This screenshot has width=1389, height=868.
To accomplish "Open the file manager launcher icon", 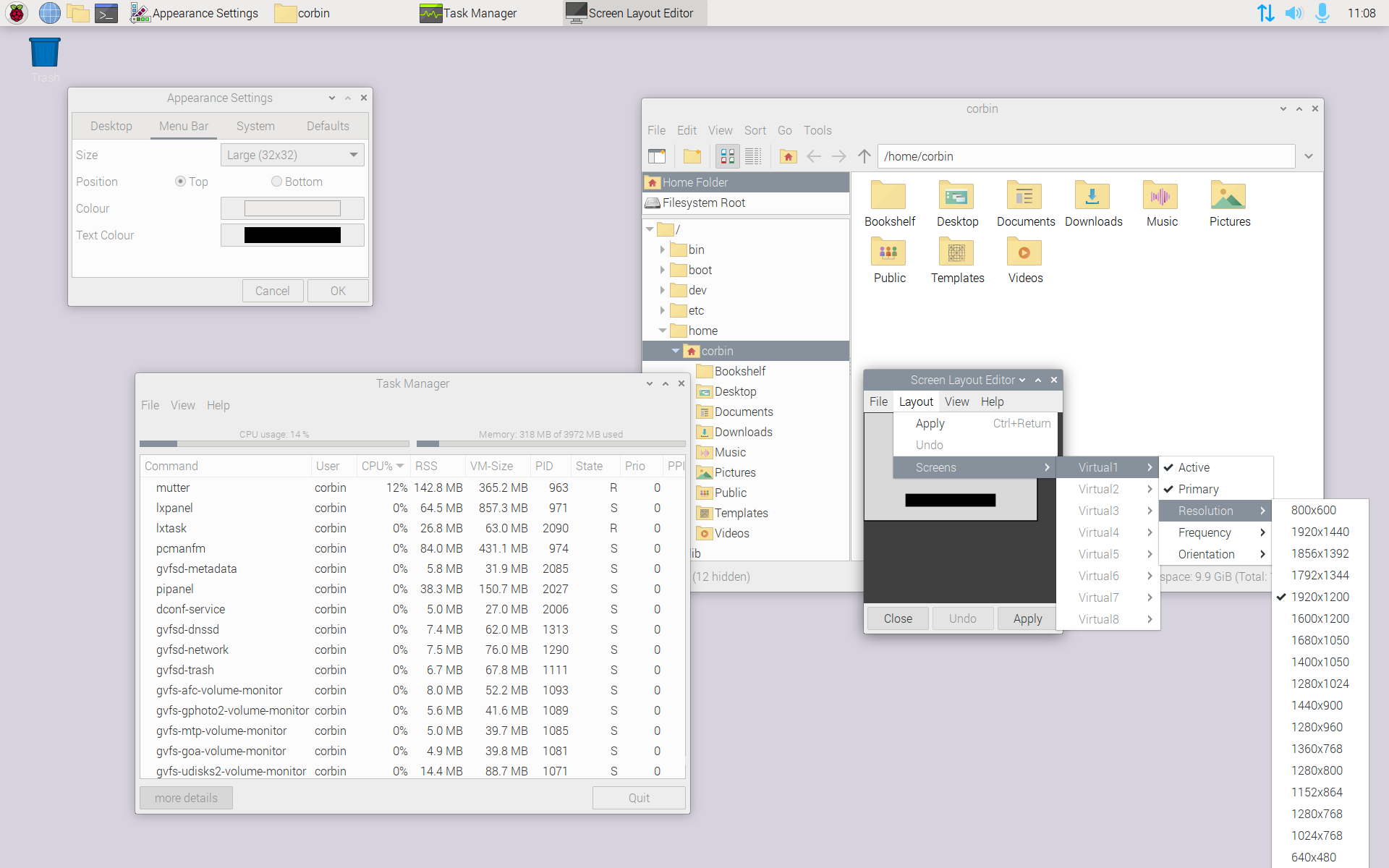I will tap(78, 13).
